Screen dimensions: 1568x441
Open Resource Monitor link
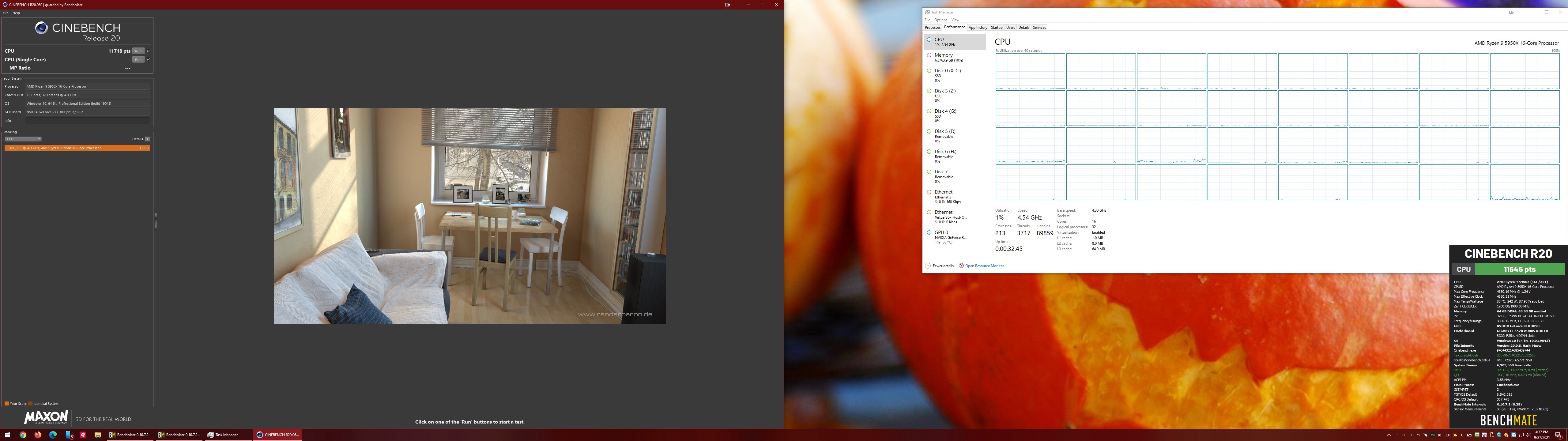(981, 266)
